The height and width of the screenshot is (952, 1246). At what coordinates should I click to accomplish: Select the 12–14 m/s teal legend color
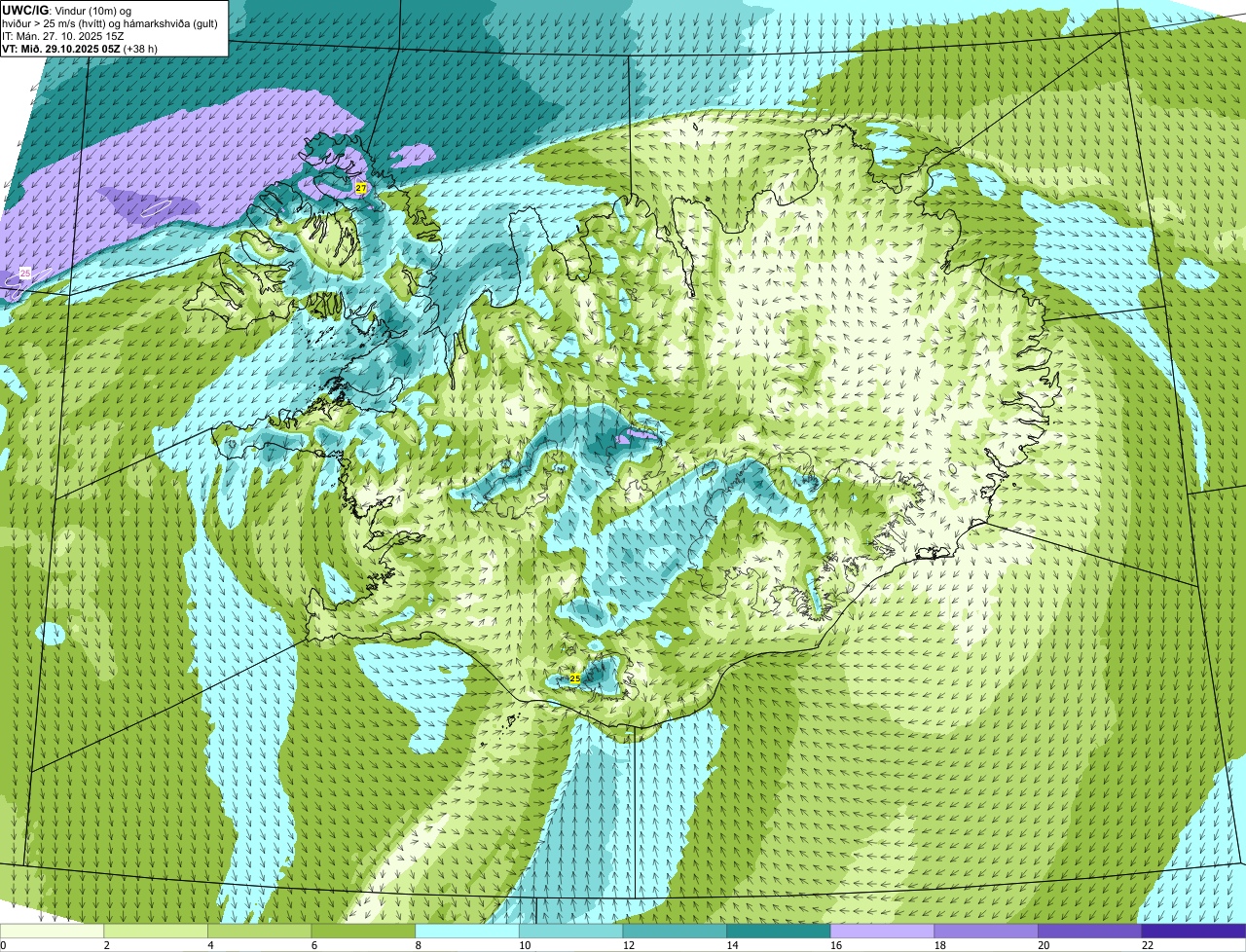[x=675, y=931]
